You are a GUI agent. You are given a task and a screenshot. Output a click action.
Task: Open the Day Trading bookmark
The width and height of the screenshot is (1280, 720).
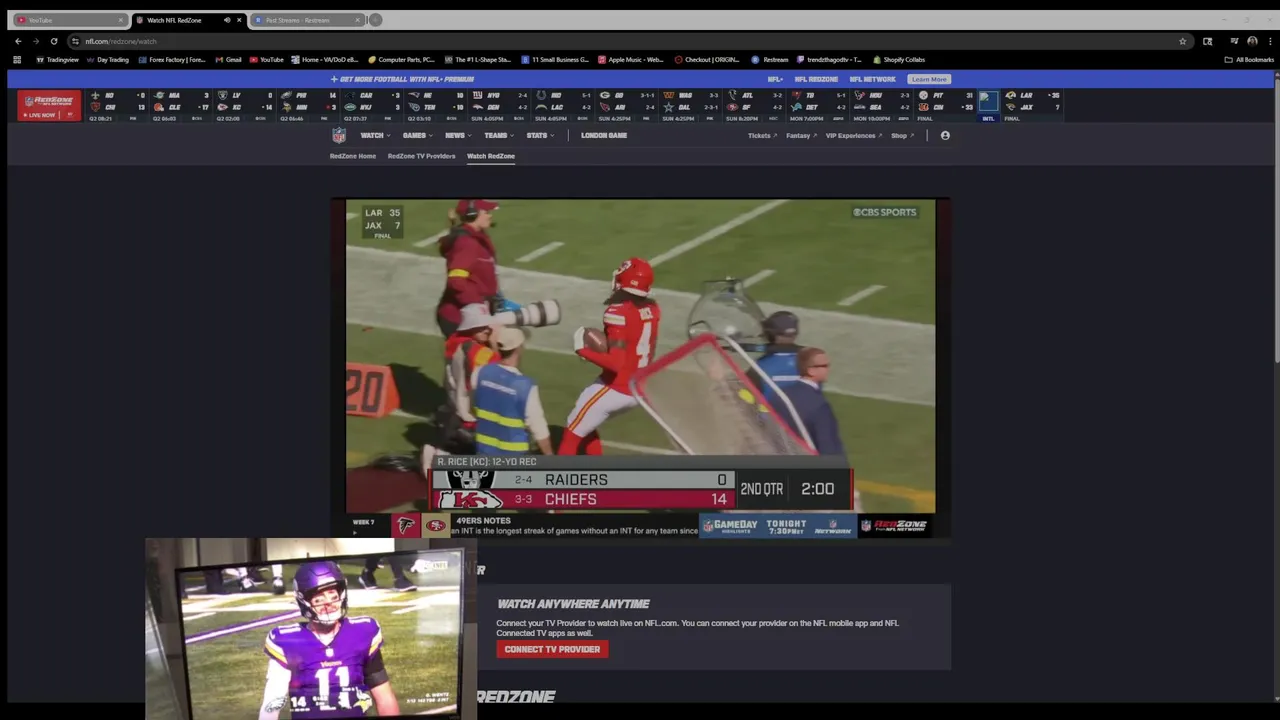click(x=108, y=59)
